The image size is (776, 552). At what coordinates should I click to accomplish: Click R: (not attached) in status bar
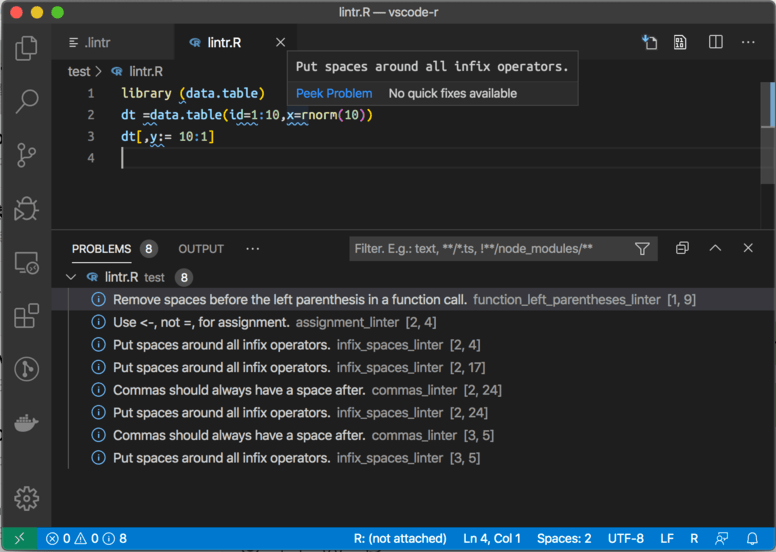coord(400,539)
